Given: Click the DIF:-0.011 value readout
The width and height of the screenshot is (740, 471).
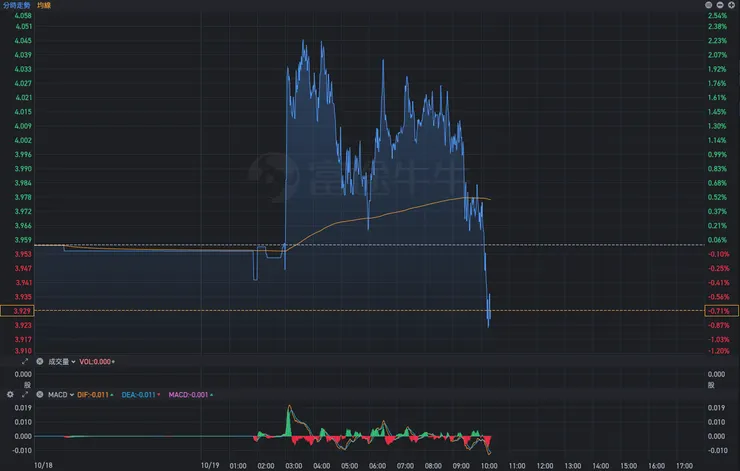Looking at the screenshot, I should [95, 395].
